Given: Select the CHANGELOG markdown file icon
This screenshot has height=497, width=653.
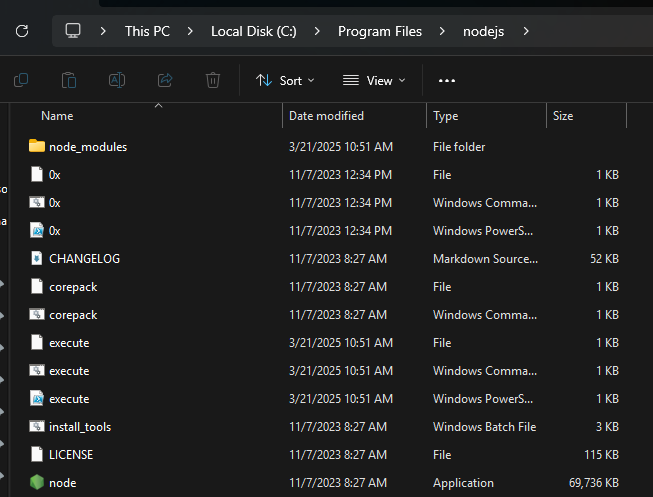Looking at the screenshot, I should point(37,258).
